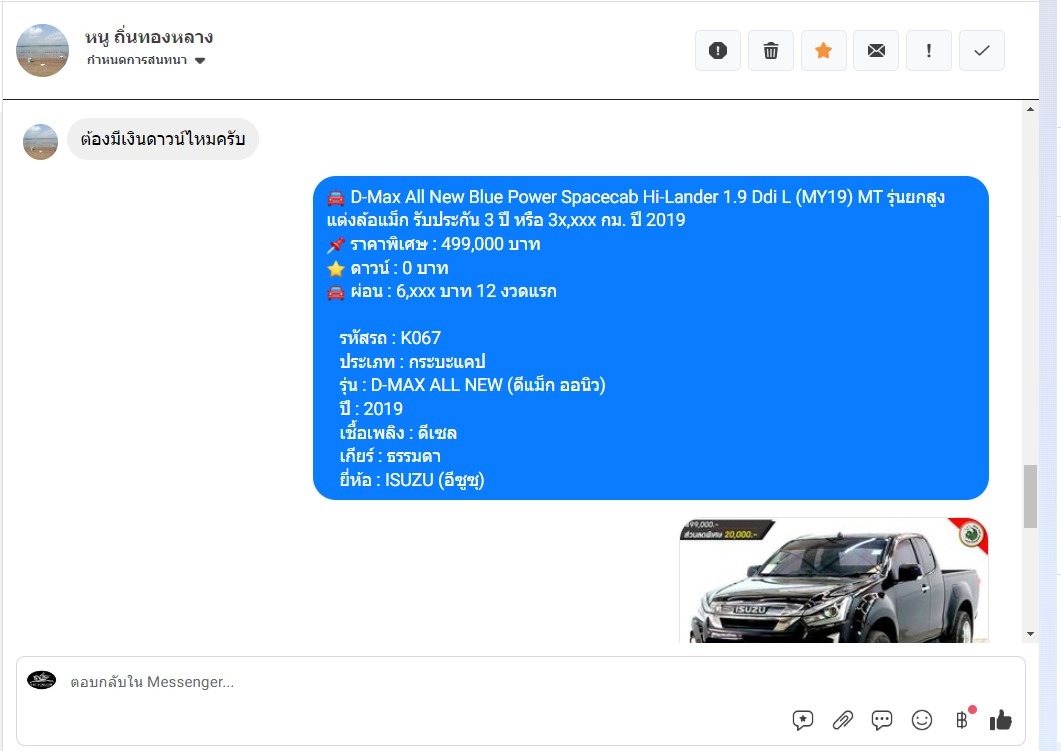Click the scroll up arrow of chat
This screenshot has width=1061, height=751.
pyautogui.click(x=1030, y=109)
